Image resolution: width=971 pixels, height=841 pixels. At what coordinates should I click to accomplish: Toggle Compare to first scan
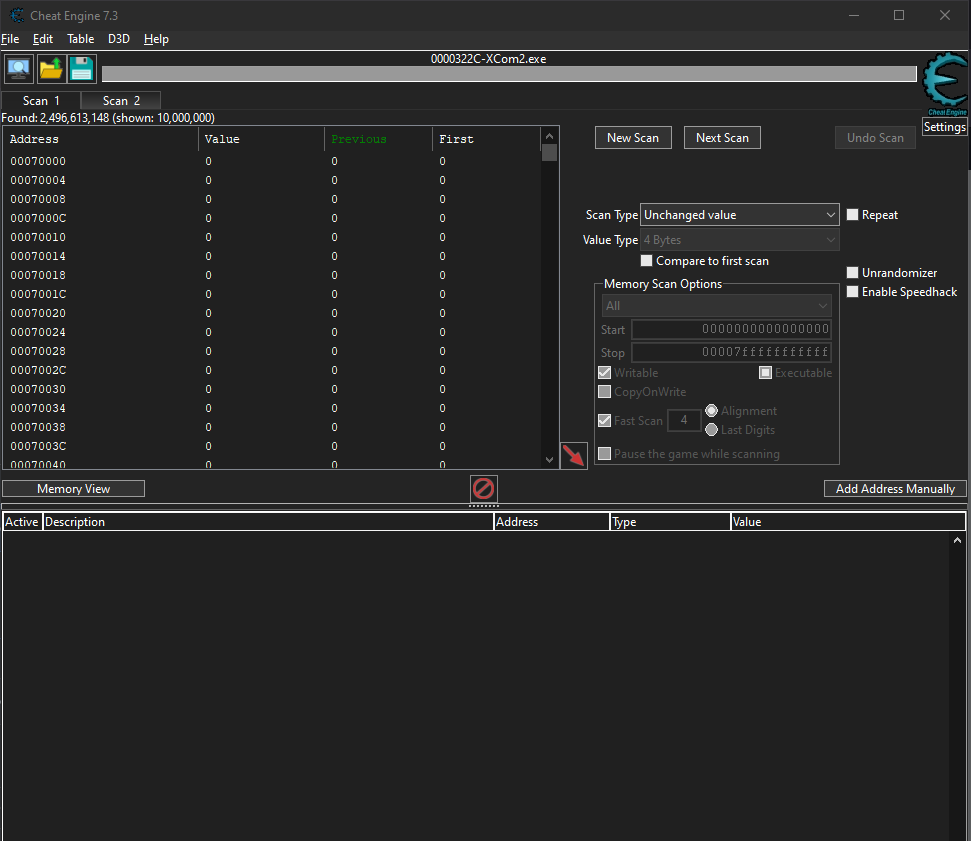(x=646, y=260)
